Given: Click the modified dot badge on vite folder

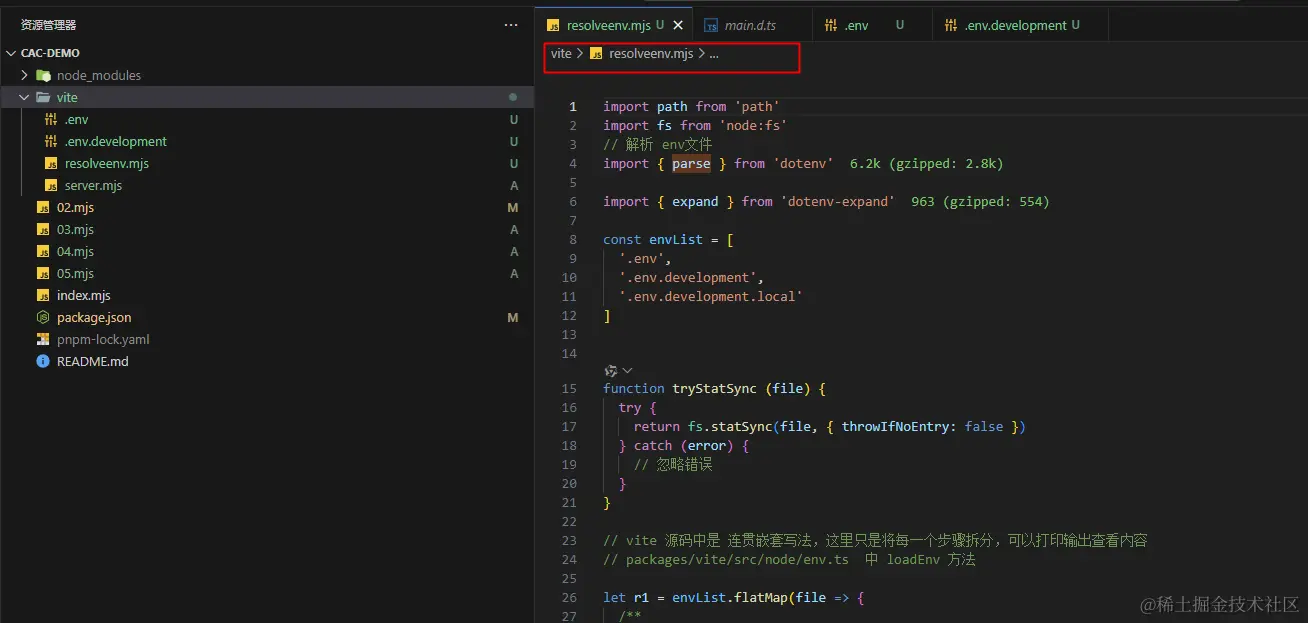Looking at the screenshot, I should 513,97.
